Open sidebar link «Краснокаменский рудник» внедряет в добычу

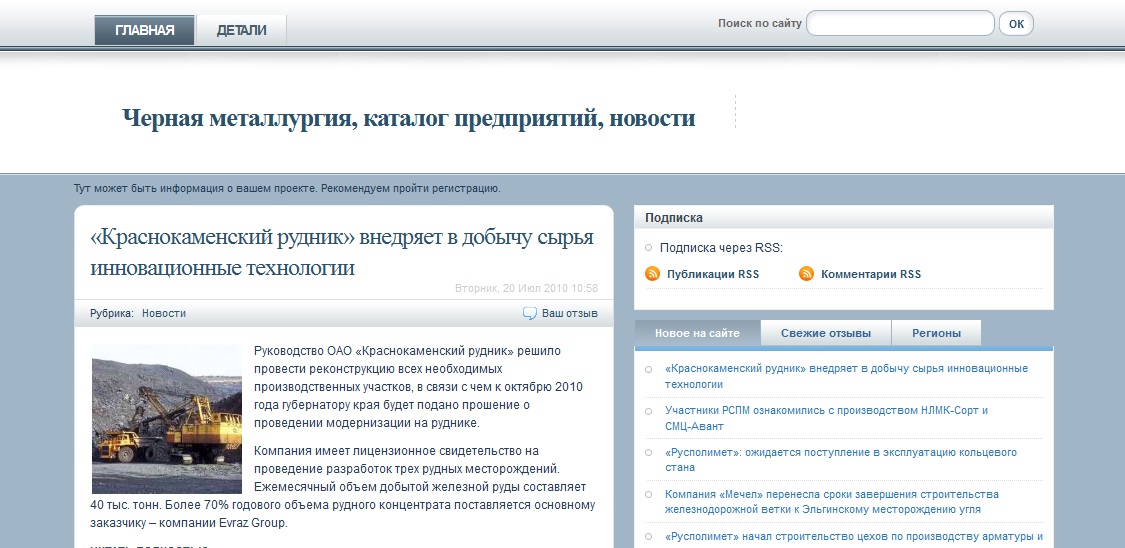pos(846,376)
